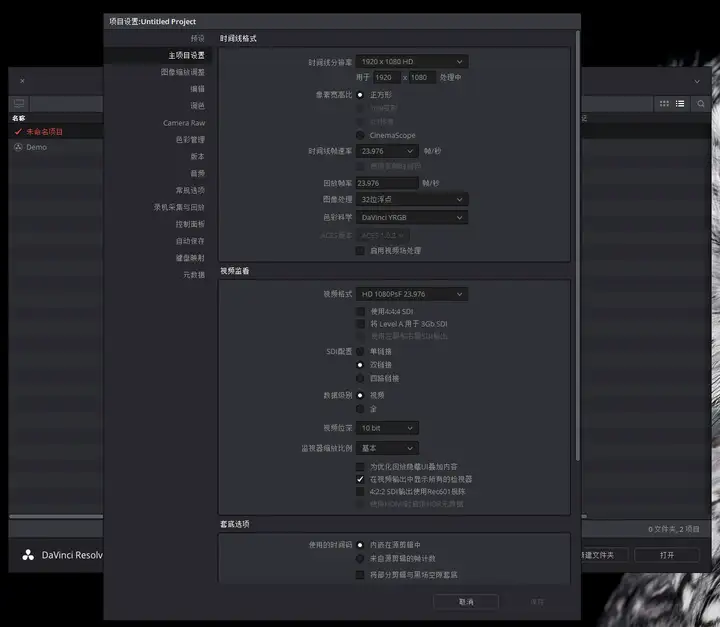Click the resolution width field 1920

pos(387,77)
